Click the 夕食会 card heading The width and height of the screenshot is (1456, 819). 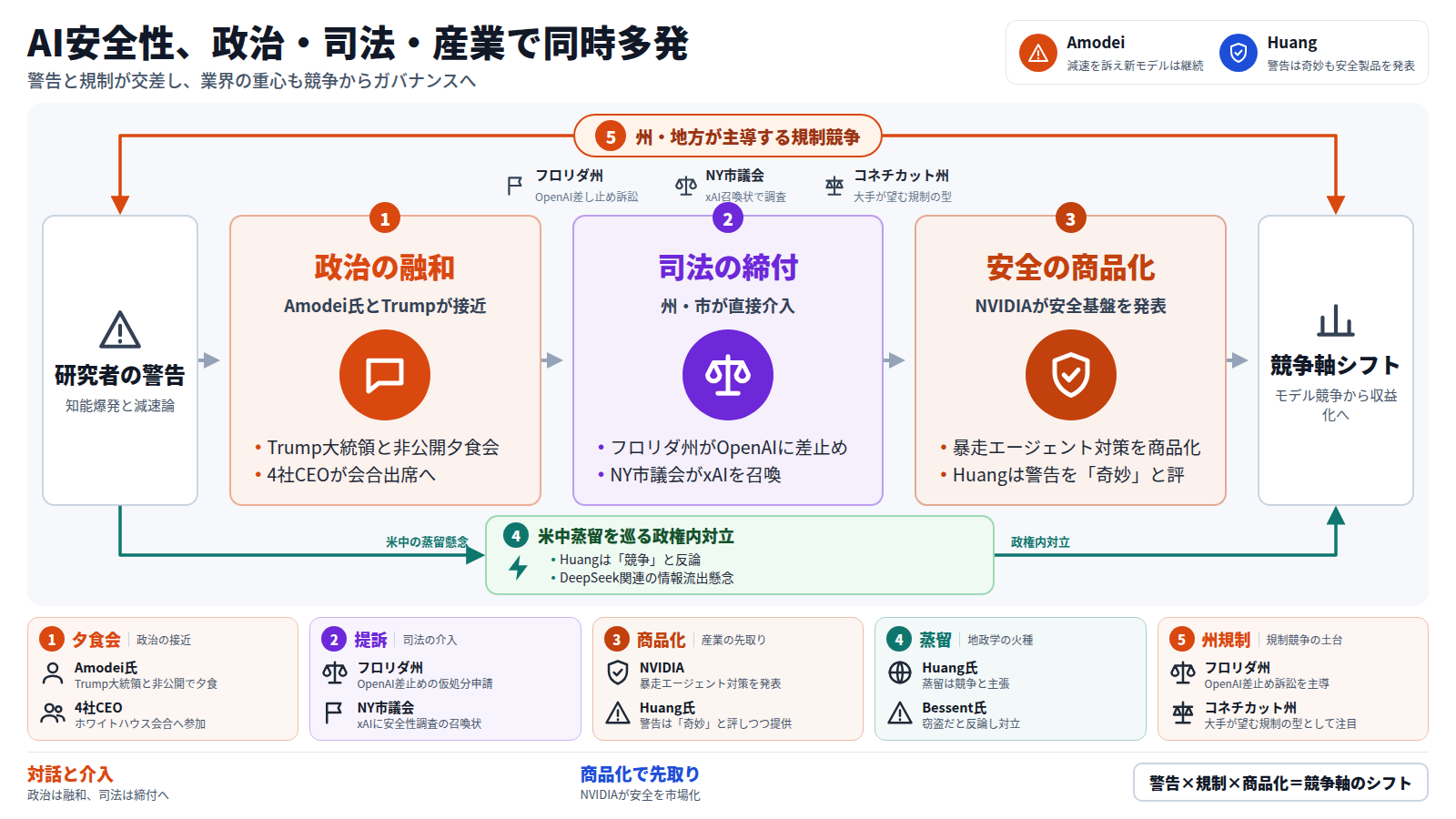[96, 640]
